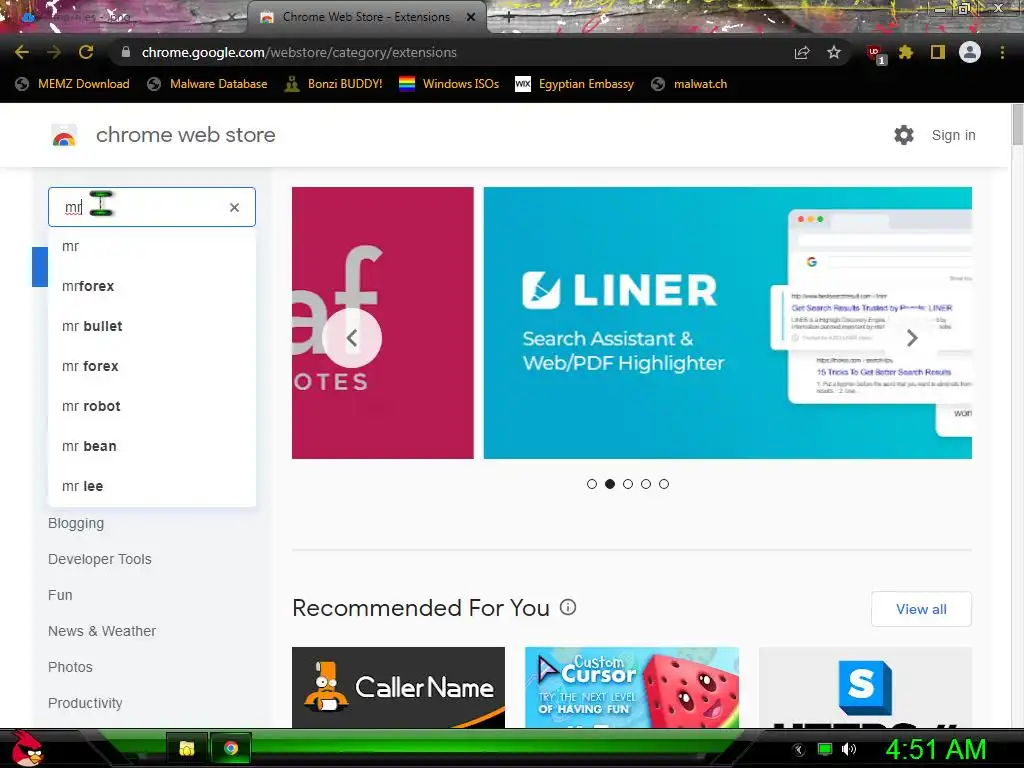Open the Developer Tools category

[99, 559]
